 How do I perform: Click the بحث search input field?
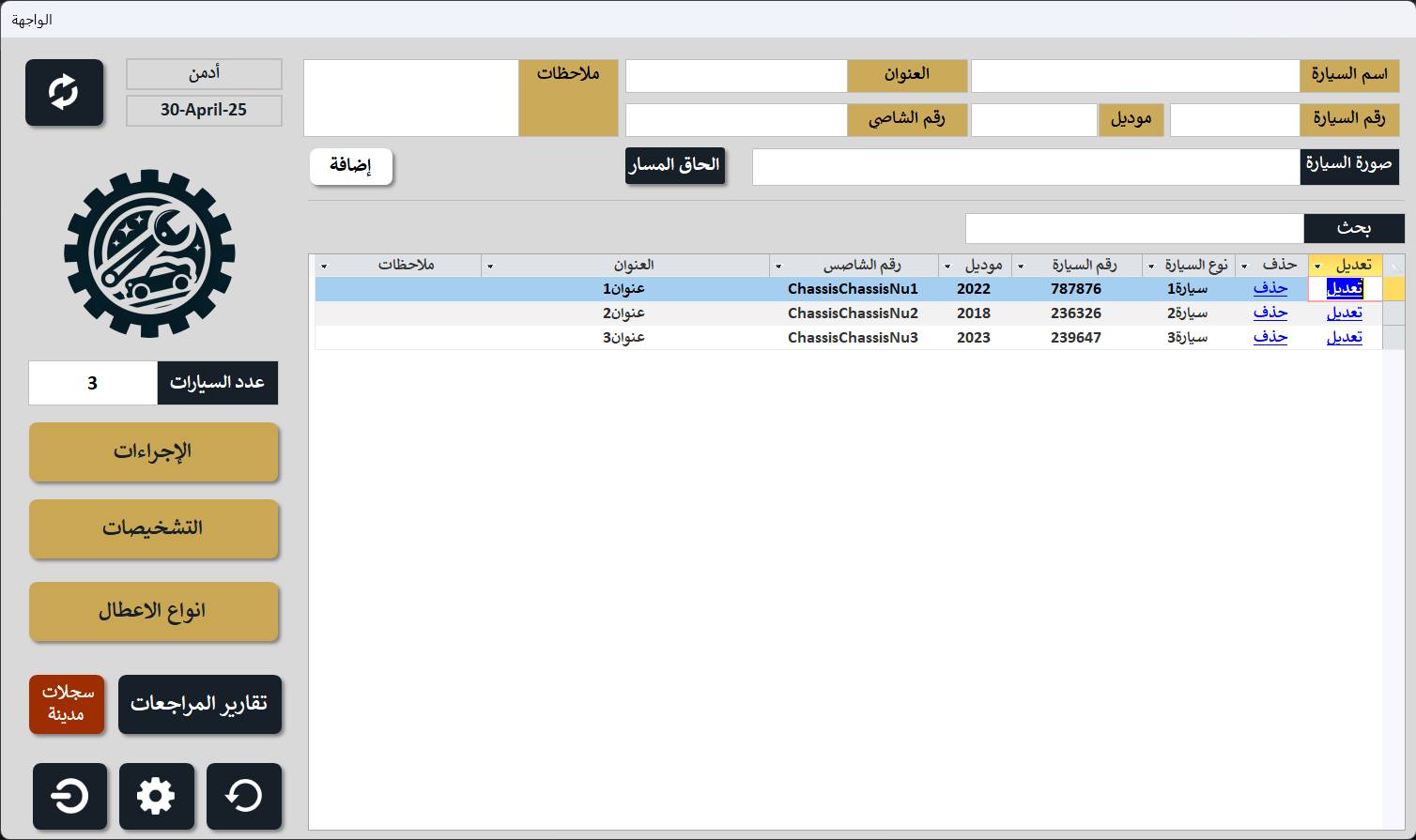point(1133,228)
